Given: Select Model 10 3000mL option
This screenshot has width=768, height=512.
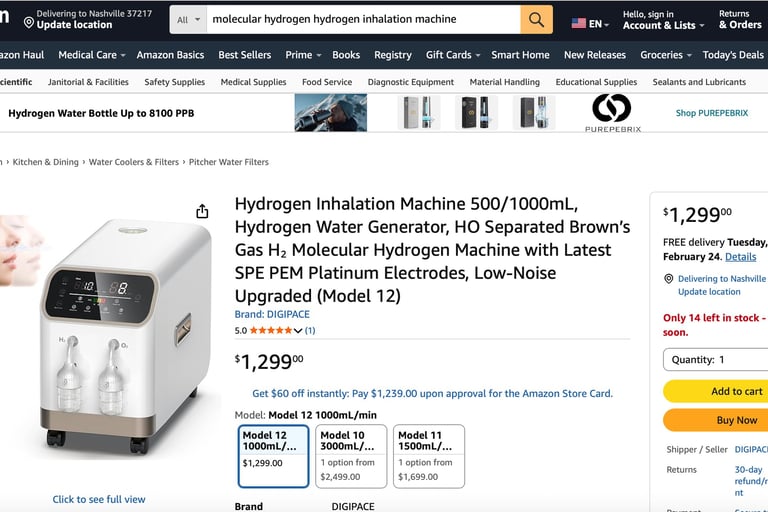Looking at the screenshot, I should [351, 456].
